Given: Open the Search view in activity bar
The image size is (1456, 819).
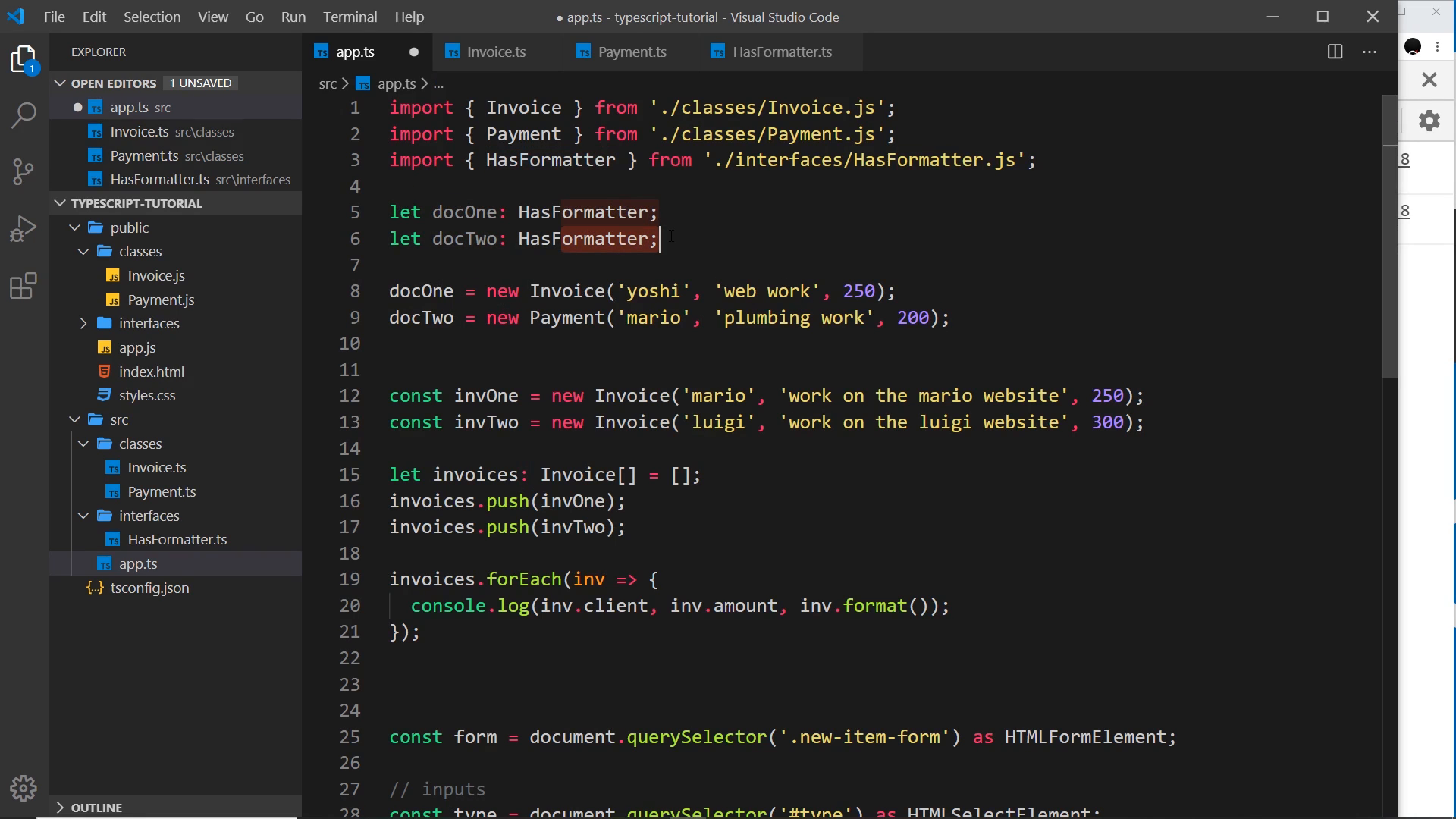Looking at the screenshot, I should [24, 115].
